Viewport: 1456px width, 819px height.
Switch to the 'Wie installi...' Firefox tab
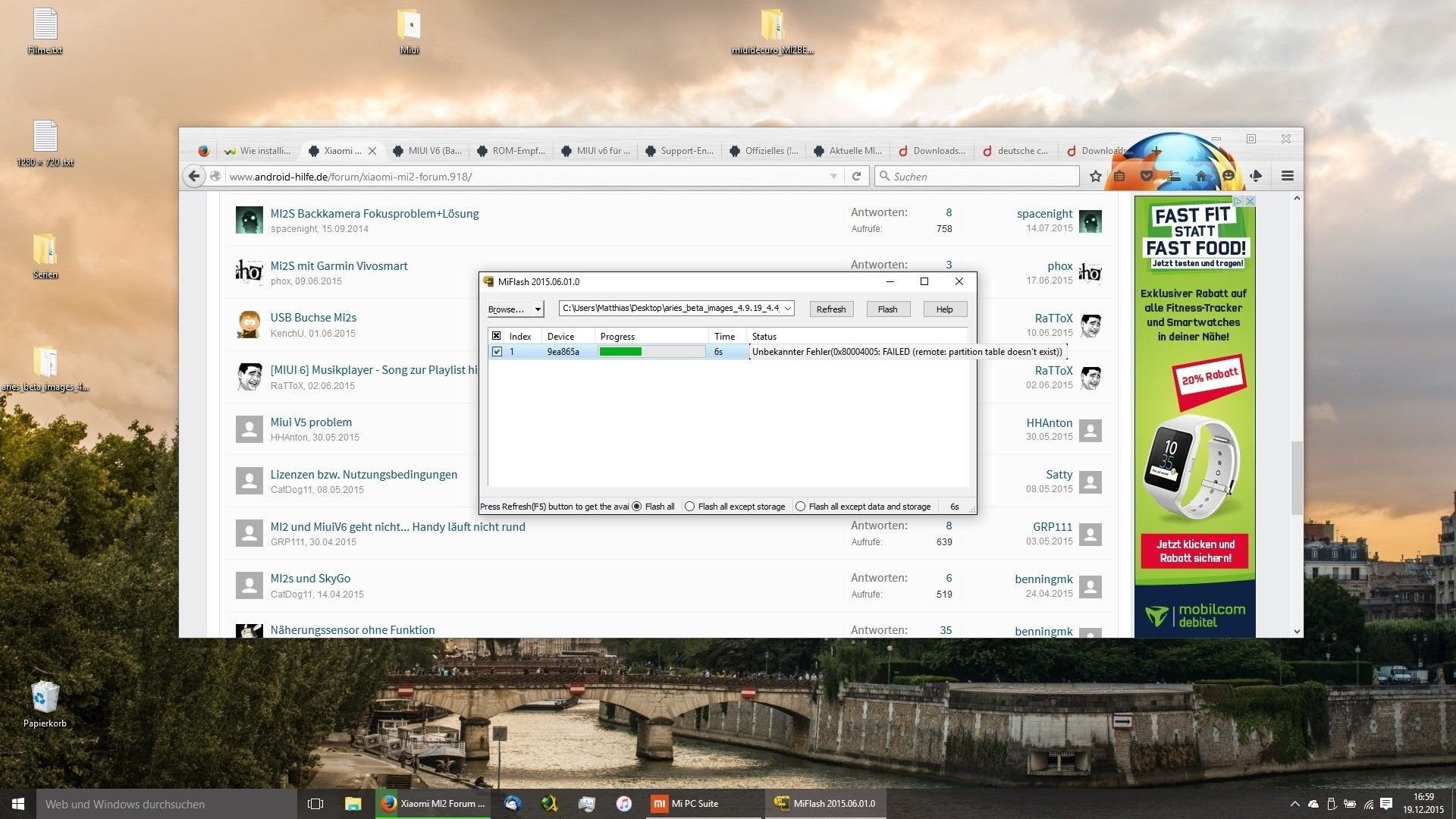click(258, 151)
